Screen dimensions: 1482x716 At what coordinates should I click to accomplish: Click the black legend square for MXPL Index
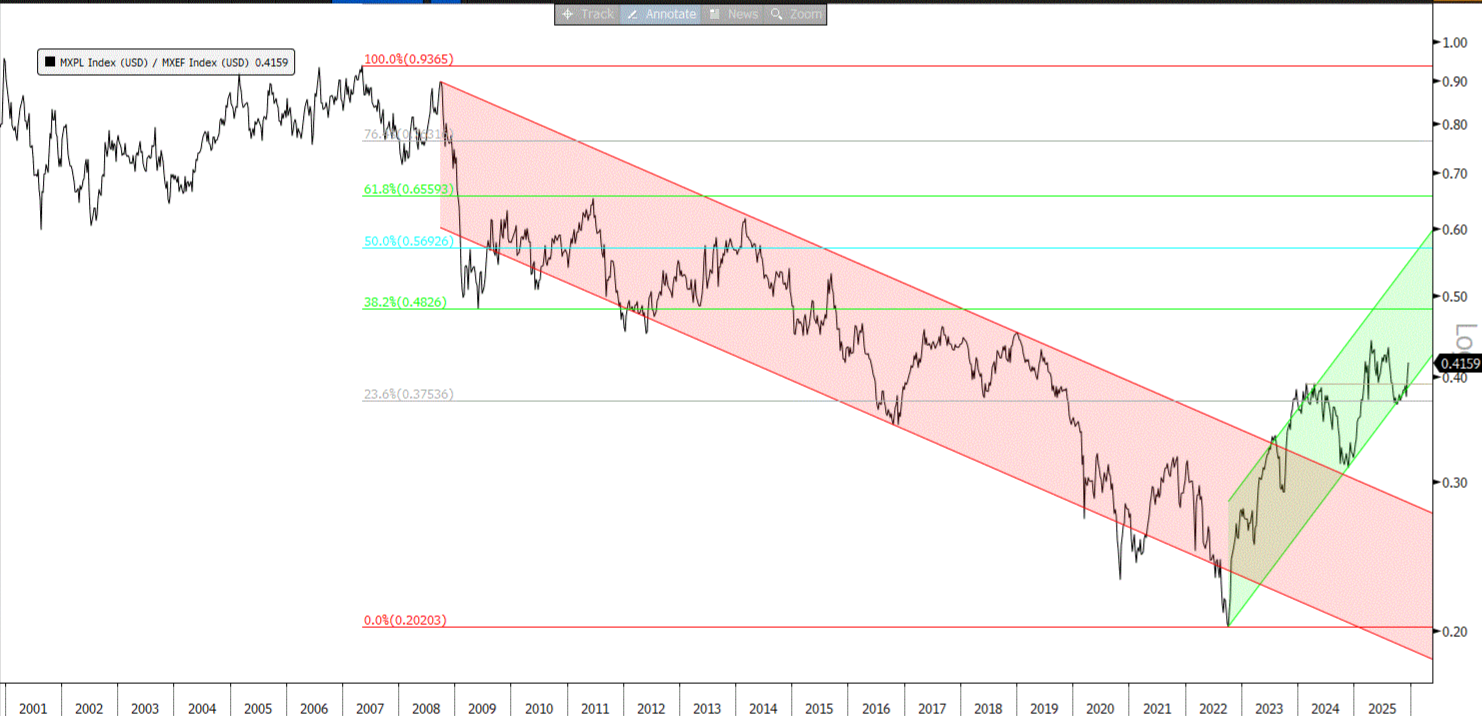point(50,62)
